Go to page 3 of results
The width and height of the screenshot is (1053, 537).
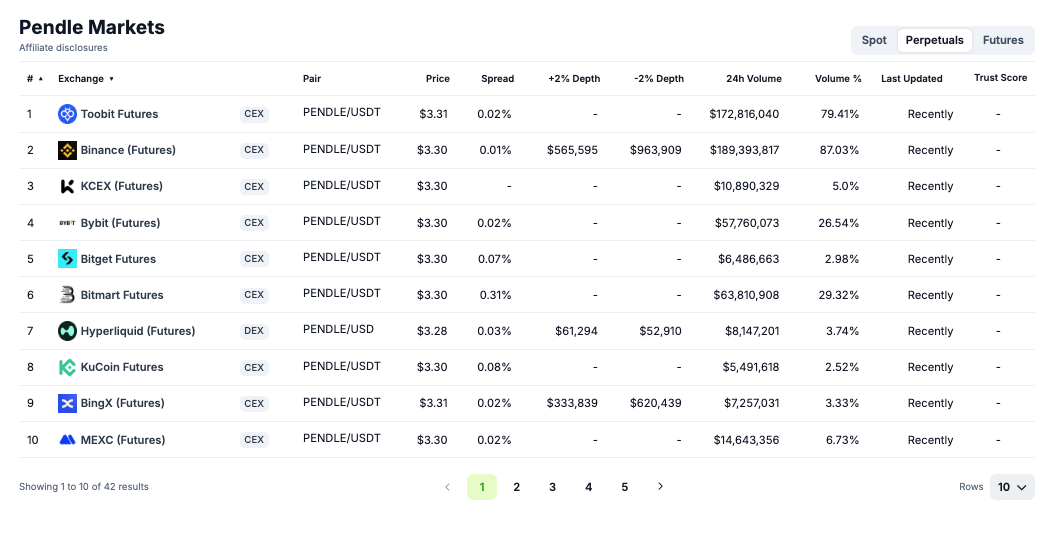pos(552,487)
